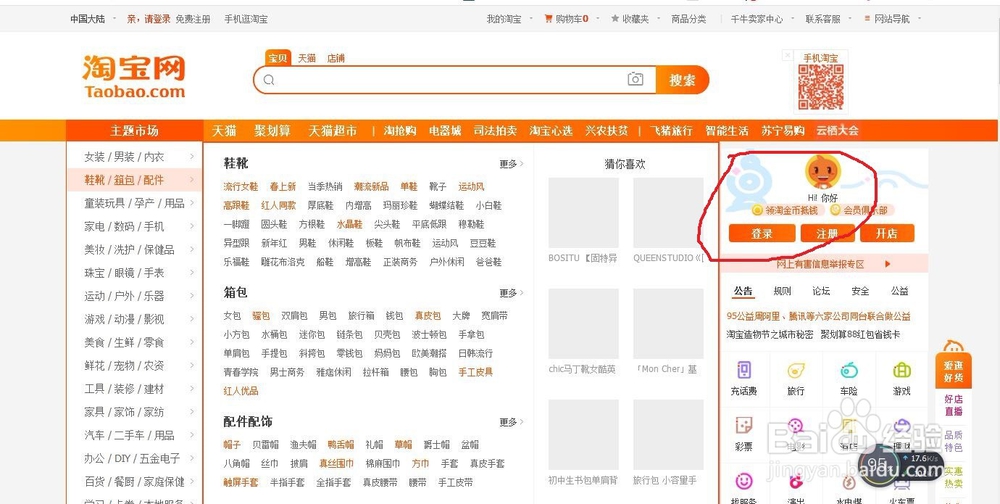Click 更多 next to 配件配饰
Viewport: 1000px width, 504px height.
pyautogui.click(x=511, y=422)
